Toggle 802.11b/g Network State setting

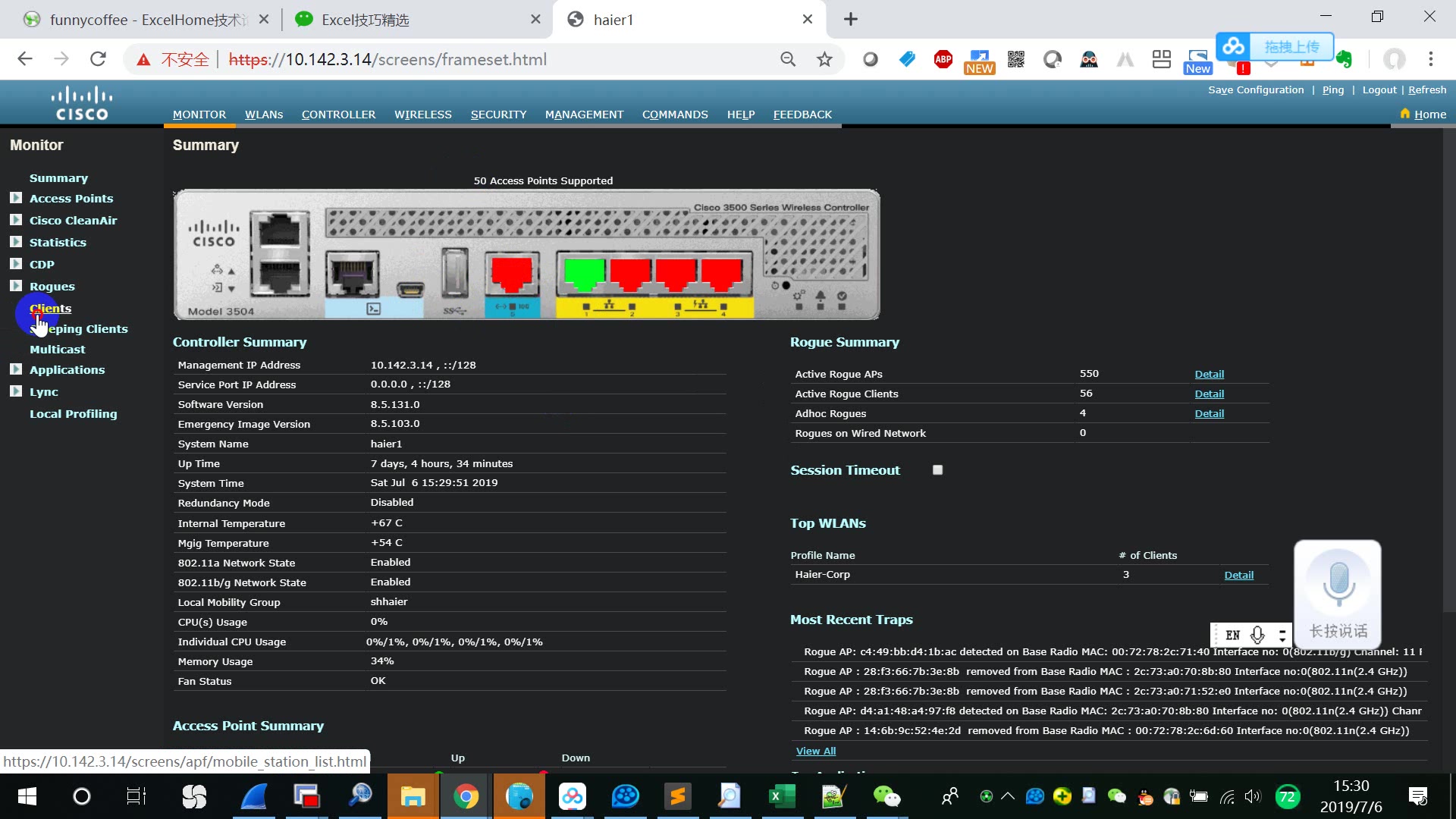point(390,581)
